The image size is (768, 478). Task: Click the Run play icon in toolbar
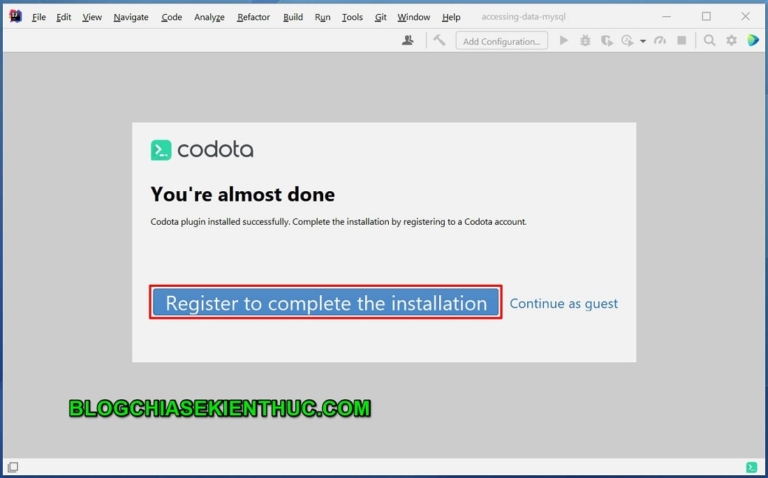pos(564,41)
